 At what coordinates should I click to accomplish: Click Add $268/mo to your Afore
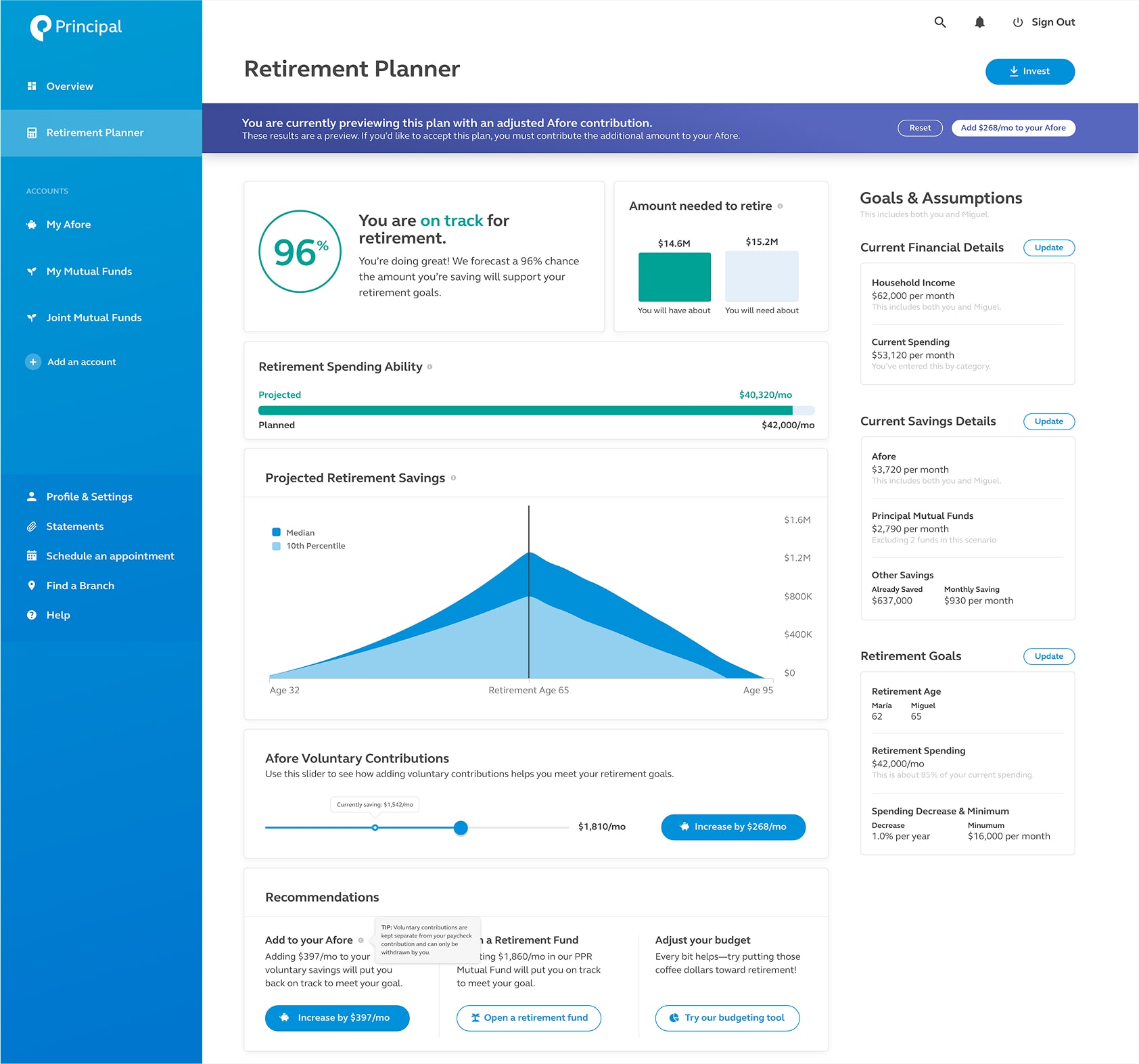click(1013, 128)
